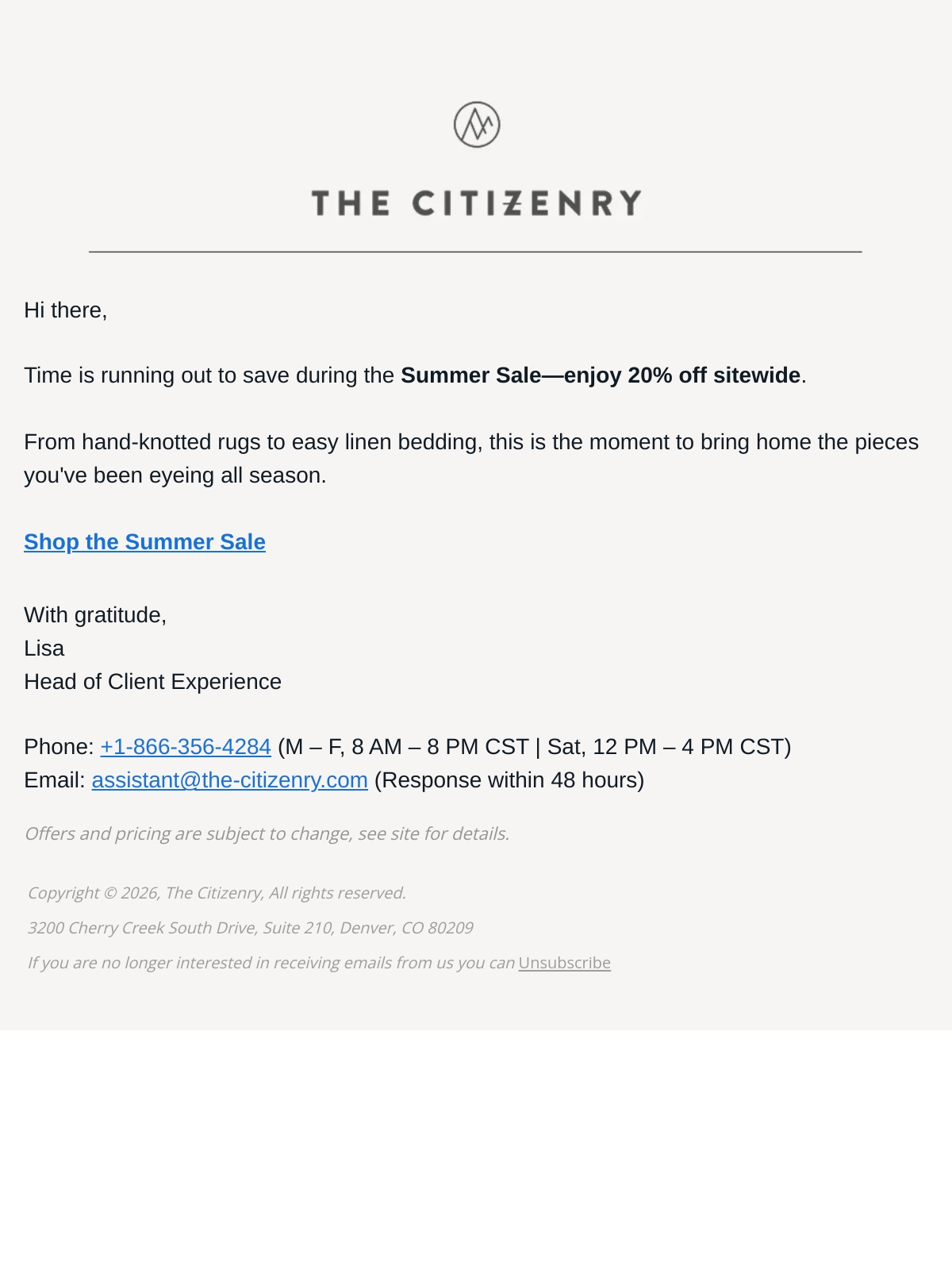Screen dimensions: 952x1270
Task: Click THE CITIZENRY wordmark logo
Action: tap(476, 203)
